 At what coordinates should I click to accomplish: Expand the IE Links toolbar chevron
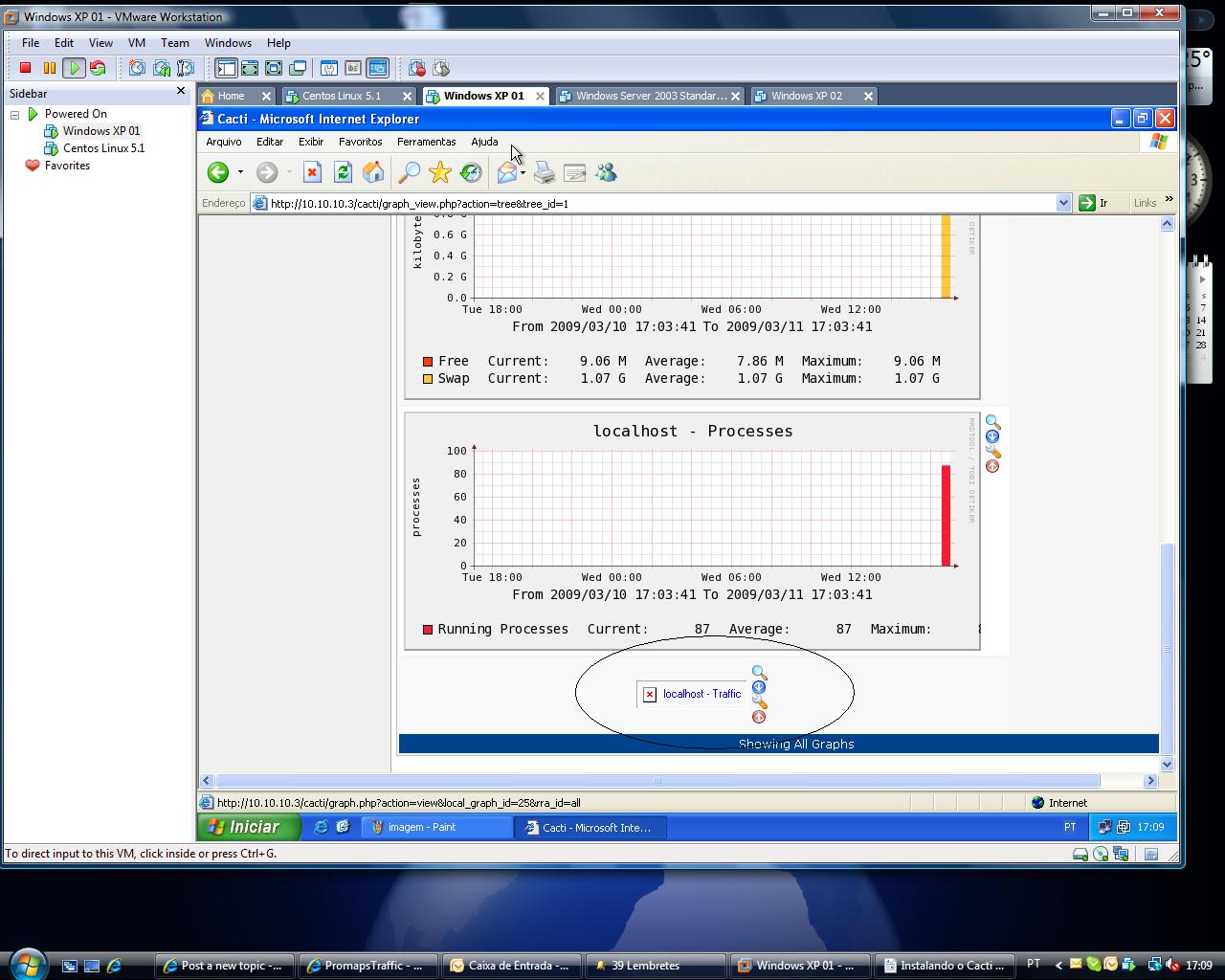point(1169,200)
